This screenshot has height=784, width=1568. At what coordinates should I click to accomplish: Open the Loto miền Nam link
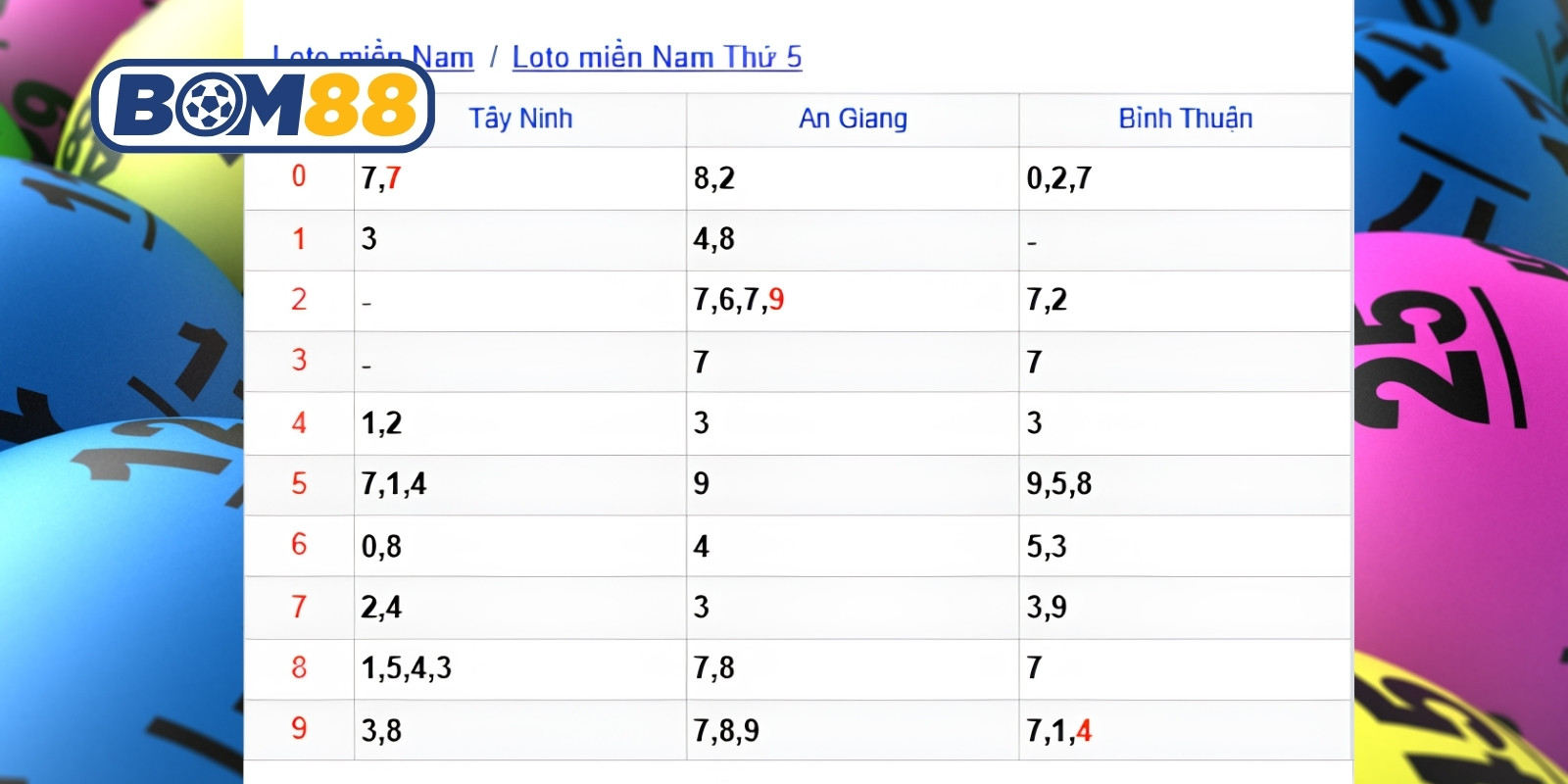[x=373, y=57]
